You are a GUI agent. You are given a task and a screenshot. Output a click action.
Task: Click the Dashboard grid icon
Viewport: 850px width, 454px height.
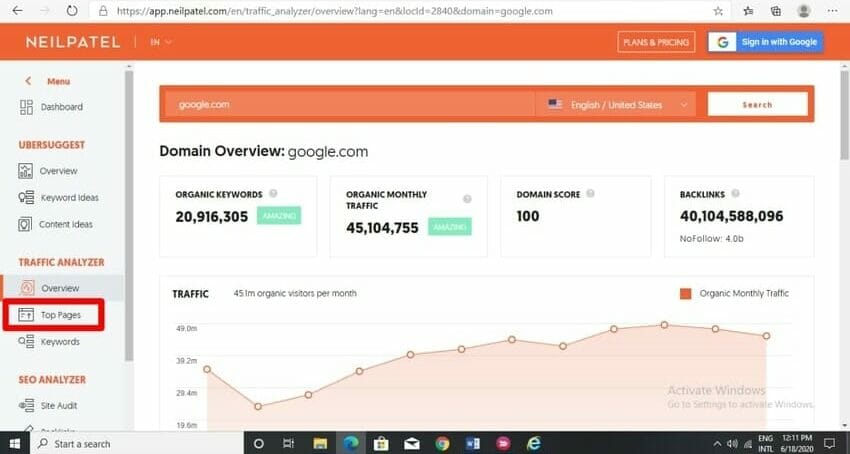click(26, 107)
